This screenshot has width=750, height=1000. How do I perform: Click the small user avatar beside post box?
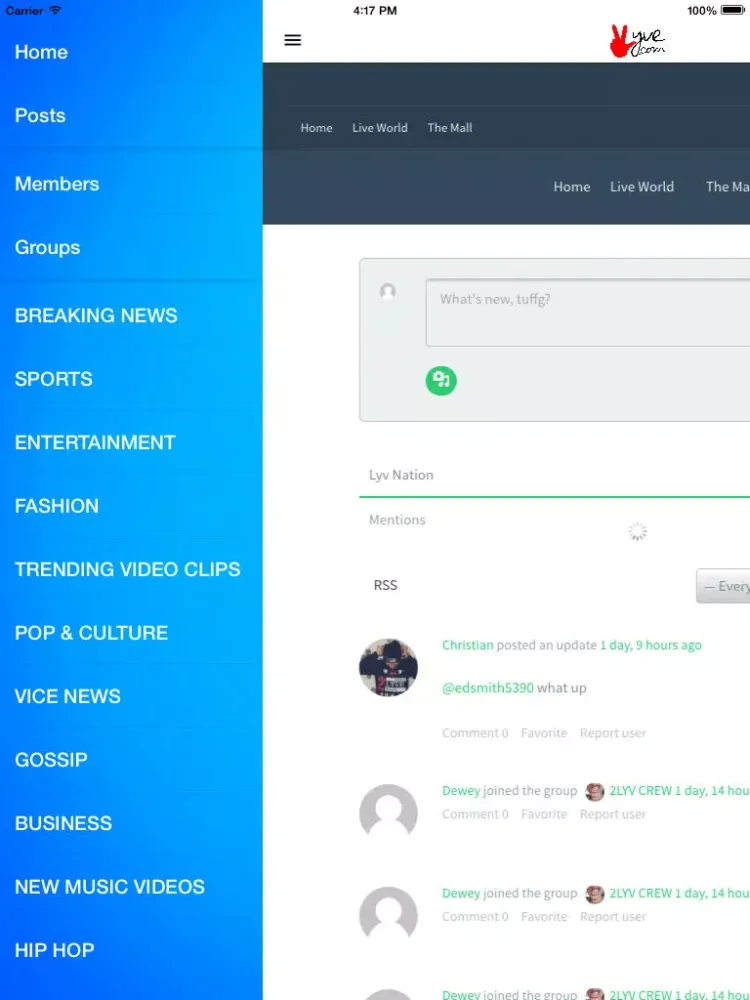pos(388,291)
